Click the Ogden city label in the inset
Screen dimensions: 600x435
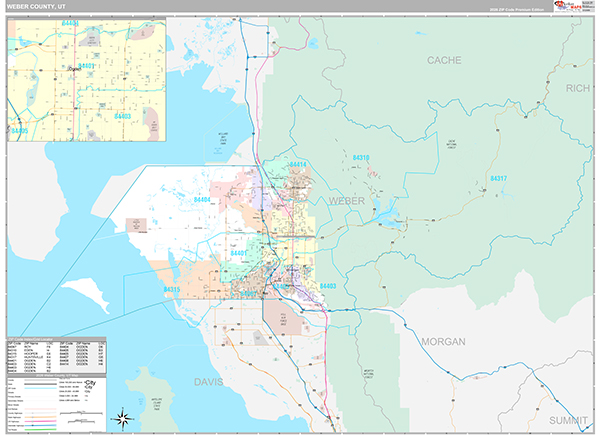tap(75, 69)
